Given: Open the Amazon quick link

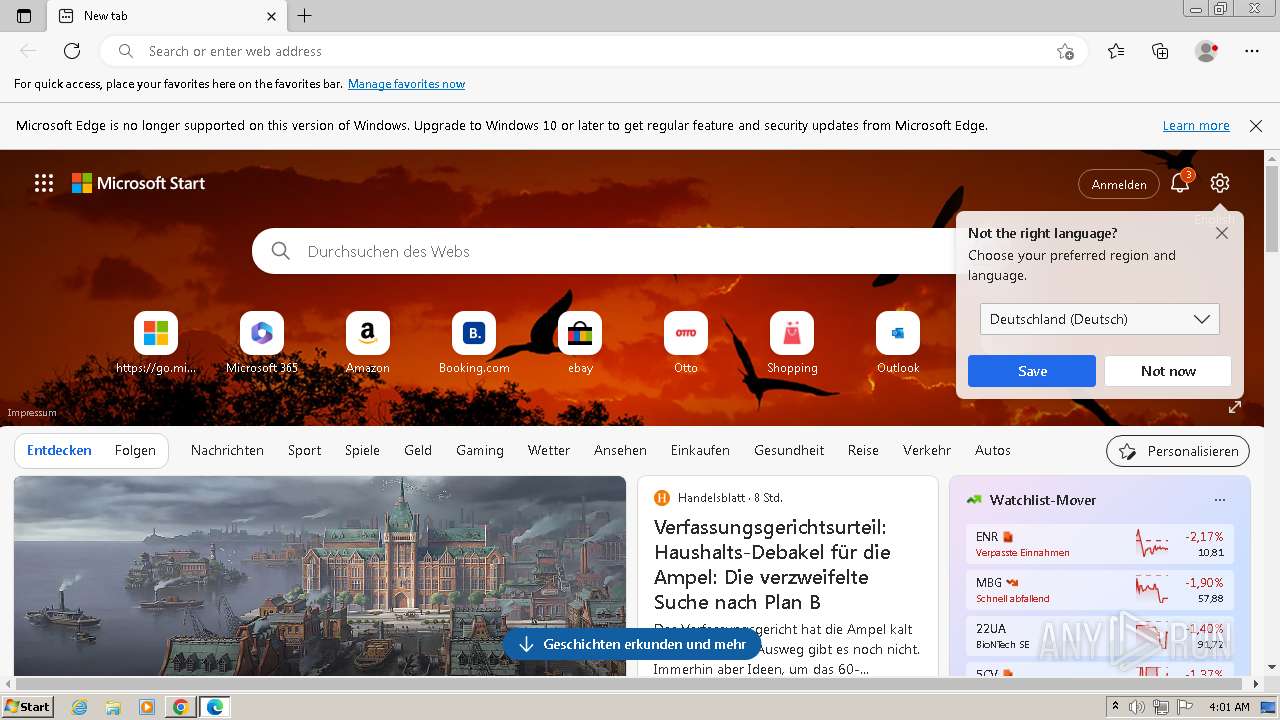Looking at the screenshot, I should [x=368, y=343].
